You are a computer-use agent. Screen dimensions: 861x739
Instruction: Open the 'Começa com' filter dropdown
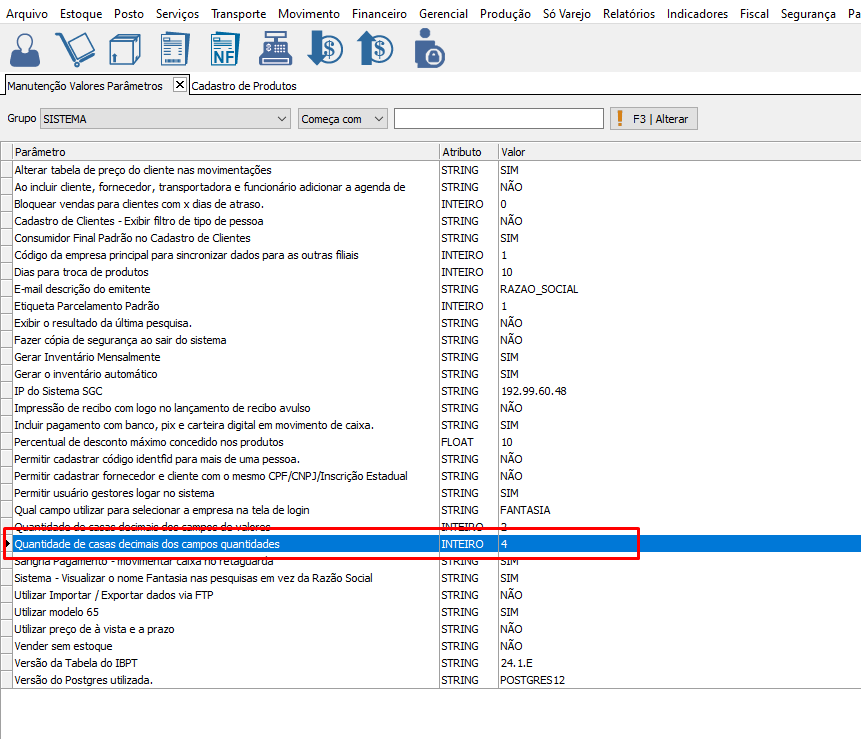[378, 119]
